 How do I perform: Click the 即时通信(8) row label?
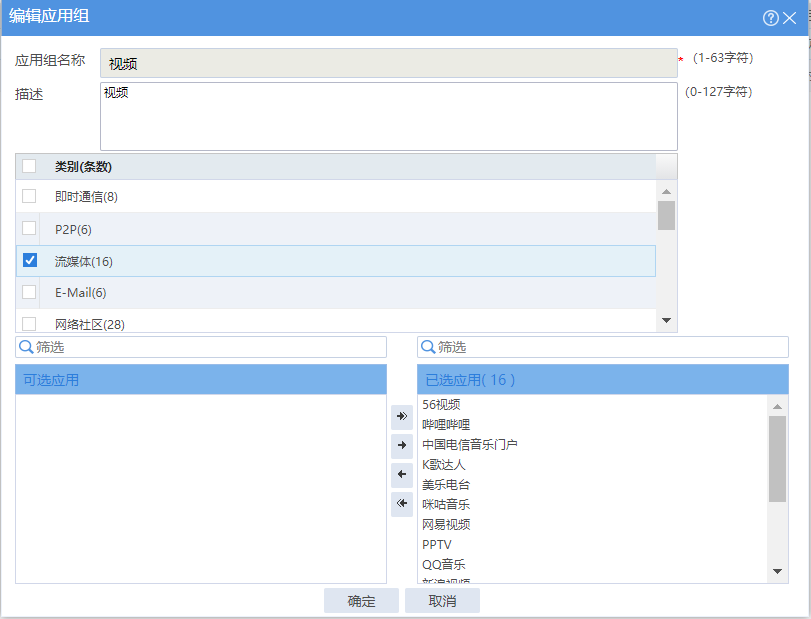pos(86,197)
